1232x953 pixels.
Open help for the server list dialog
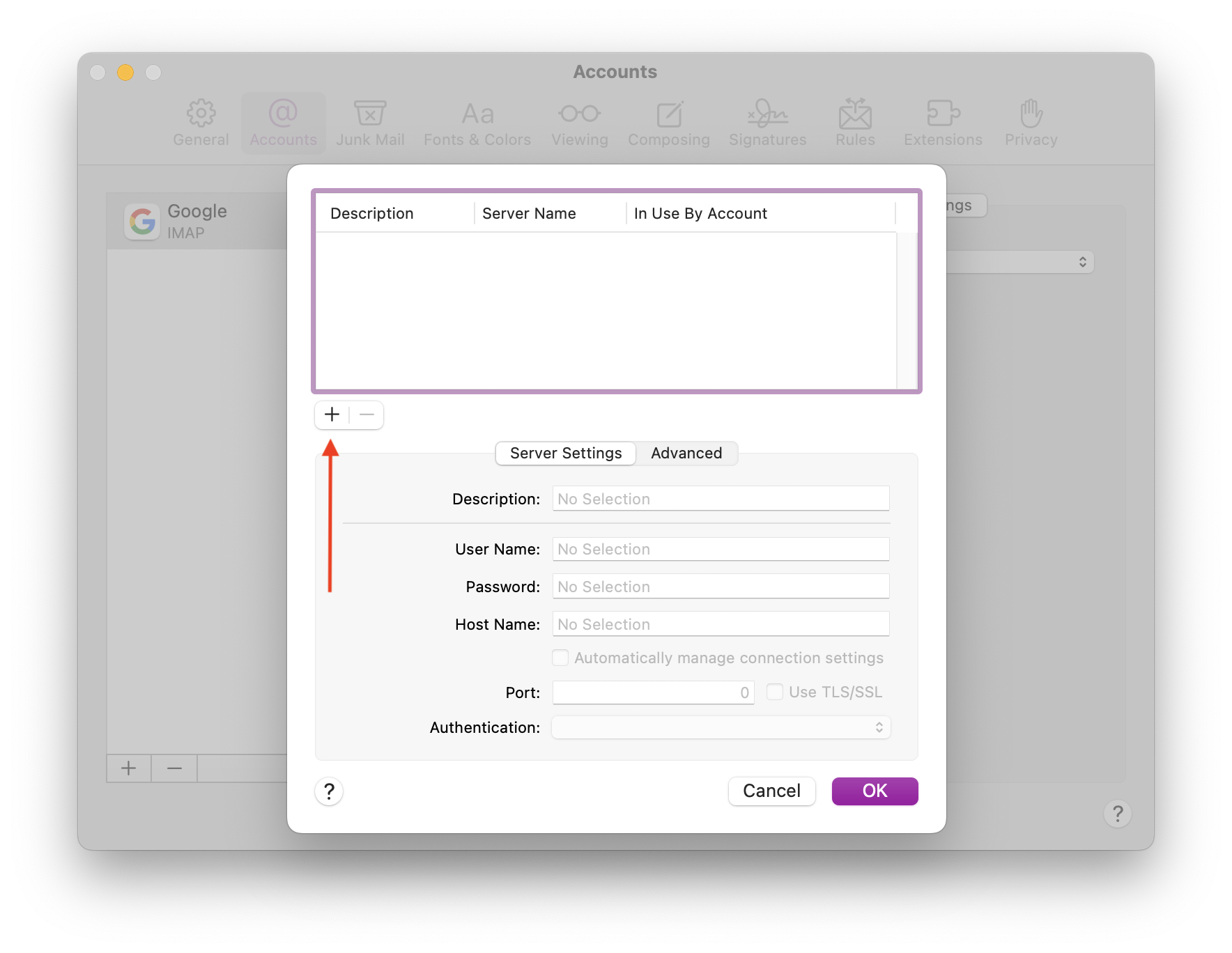pos(329,791)
